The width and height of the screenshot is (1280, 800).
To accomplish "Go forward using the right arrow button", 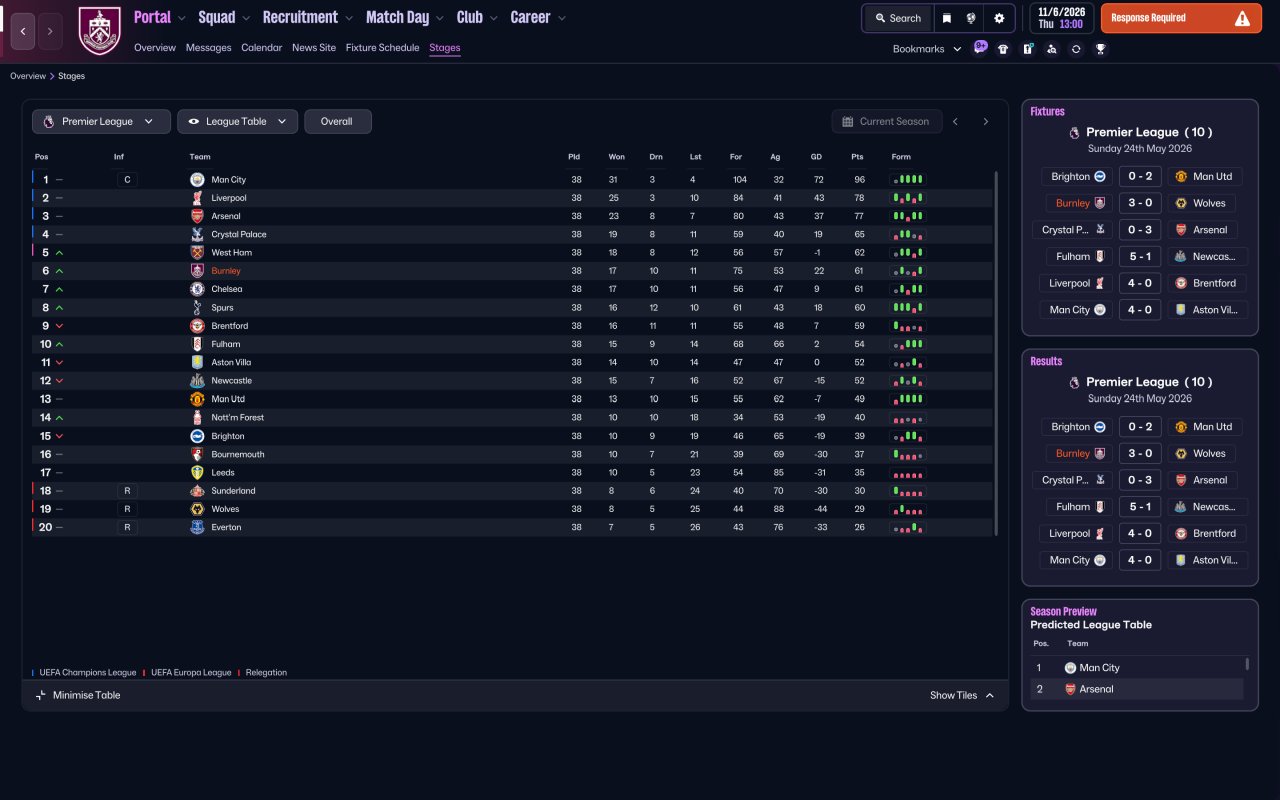I will 50,31.
